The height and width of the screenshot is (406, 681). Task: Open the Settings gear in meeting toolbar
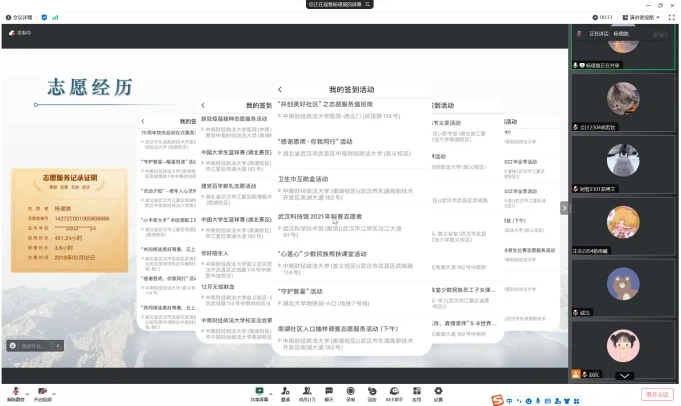tap(438, 390)
